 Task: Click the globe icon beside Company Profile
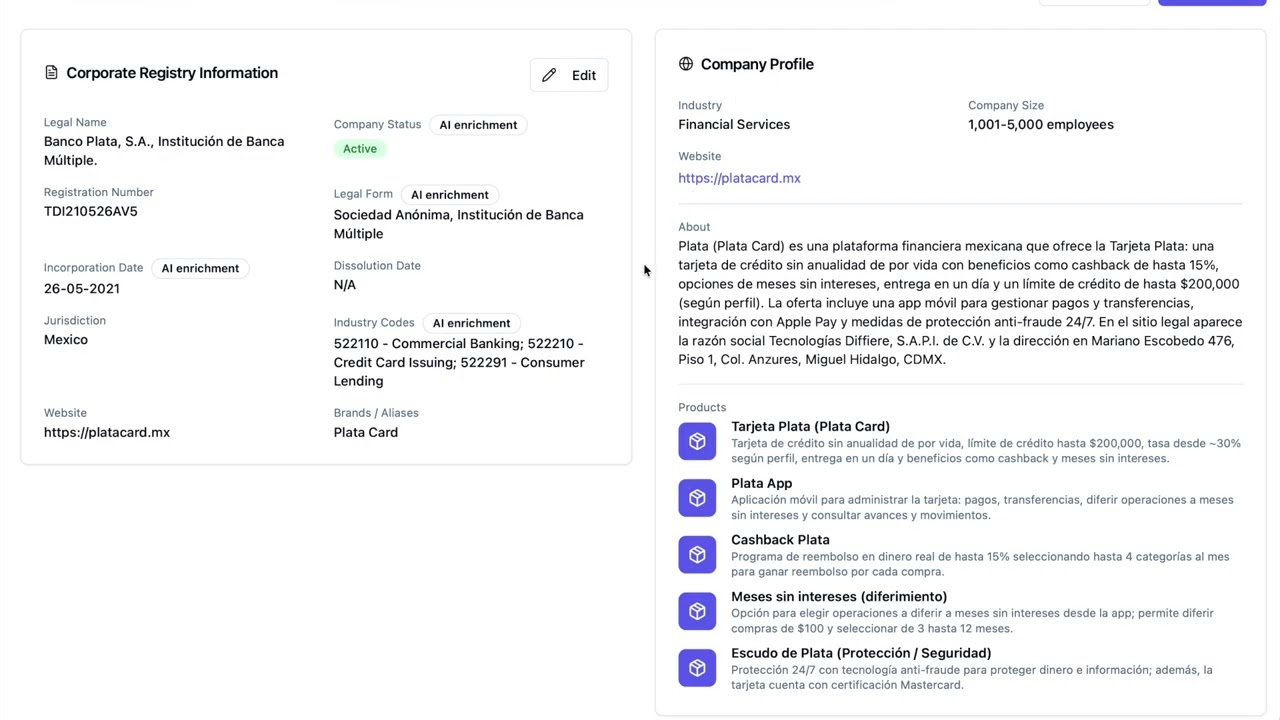point(686,64)
